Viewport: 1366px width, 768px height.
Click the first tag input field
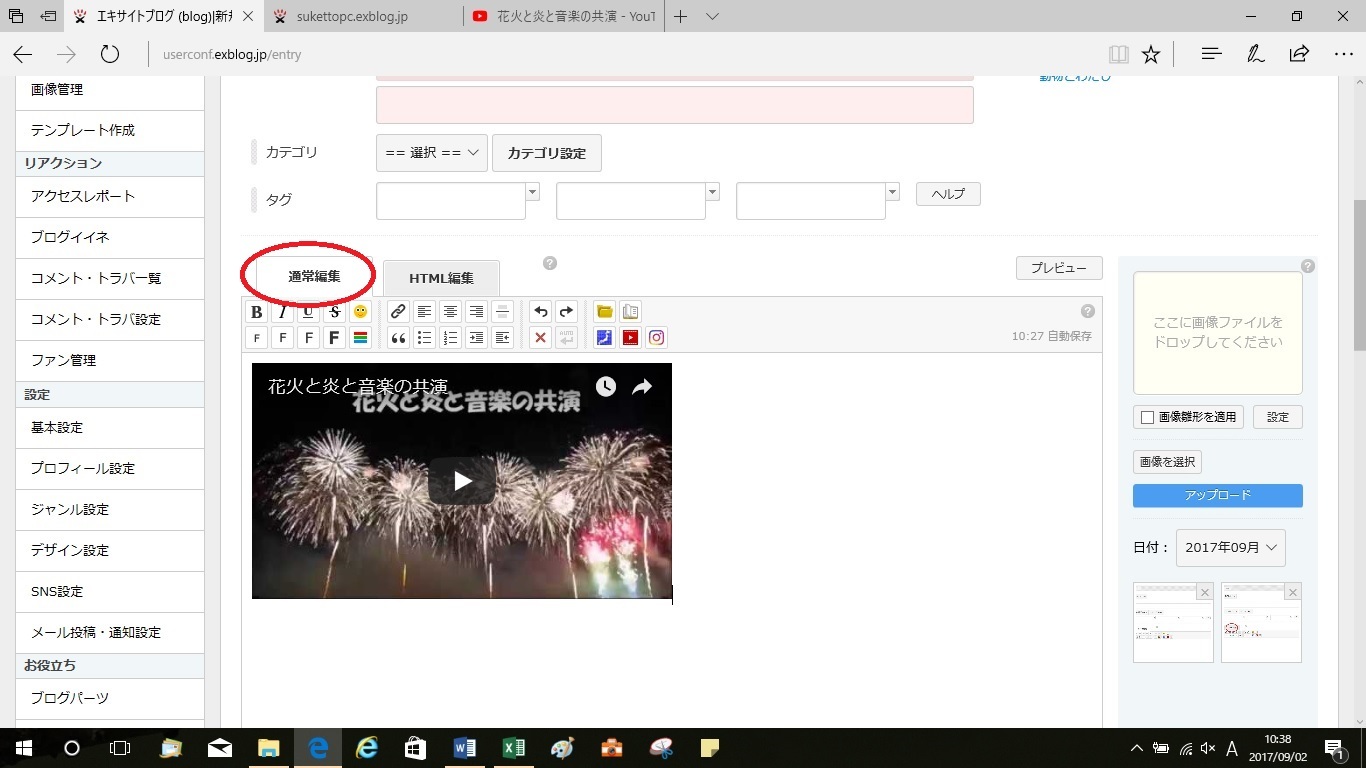(451, 201)
